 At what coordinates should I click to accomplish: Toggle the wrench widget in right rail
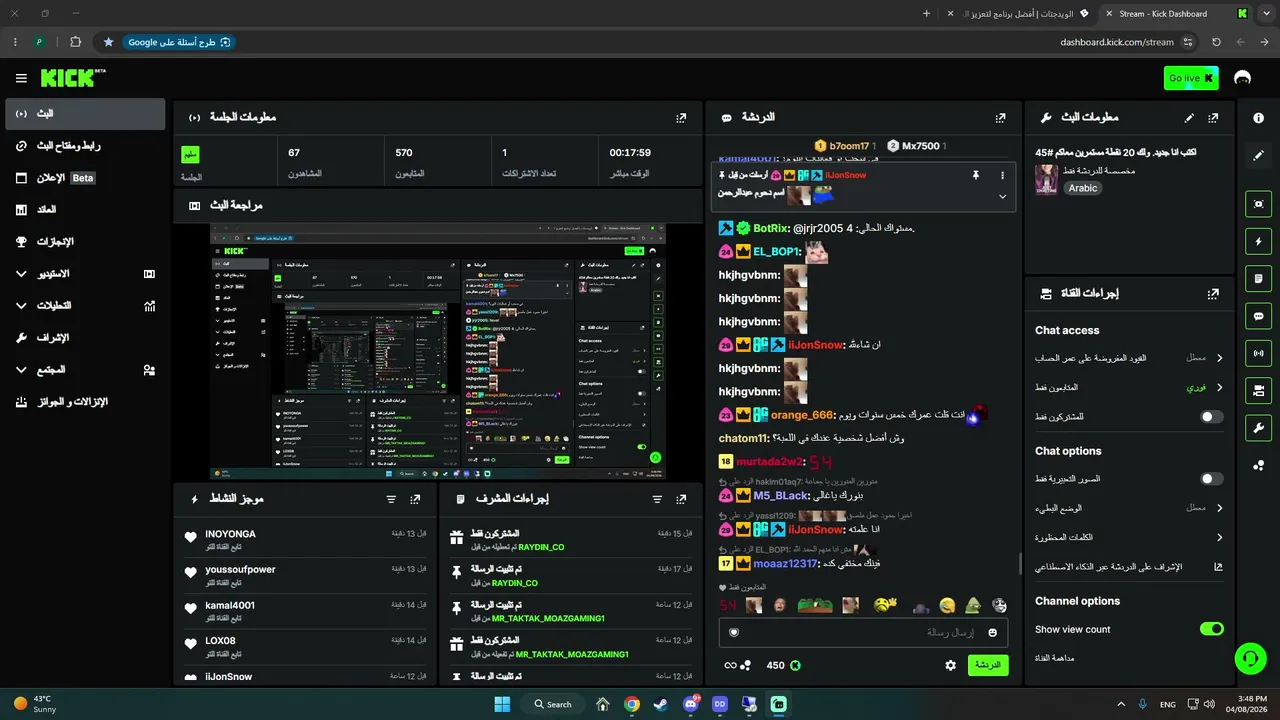pos(1258,428)
